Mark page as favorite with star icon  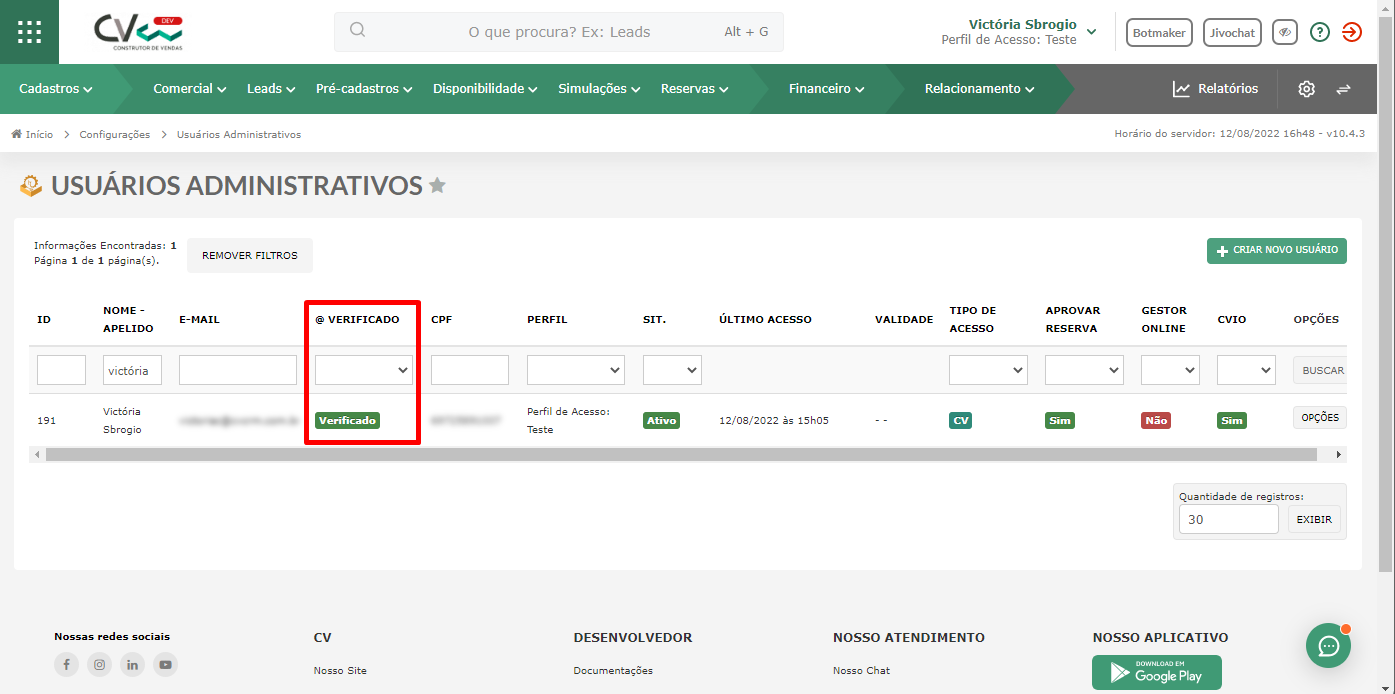point(437,185)
